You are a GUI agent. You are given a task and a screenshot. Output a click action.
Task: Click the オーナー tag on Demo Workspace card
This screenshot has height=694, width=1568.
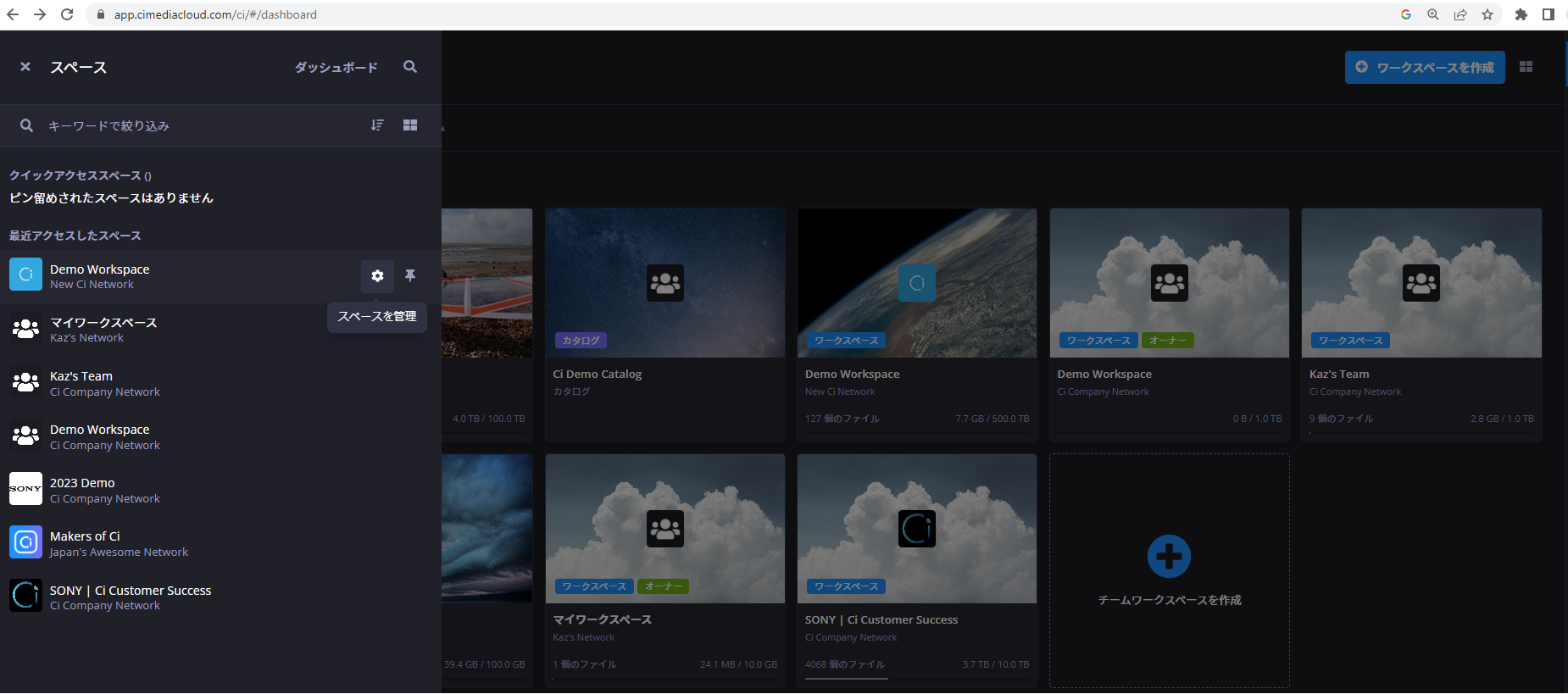click(1168, 341)
